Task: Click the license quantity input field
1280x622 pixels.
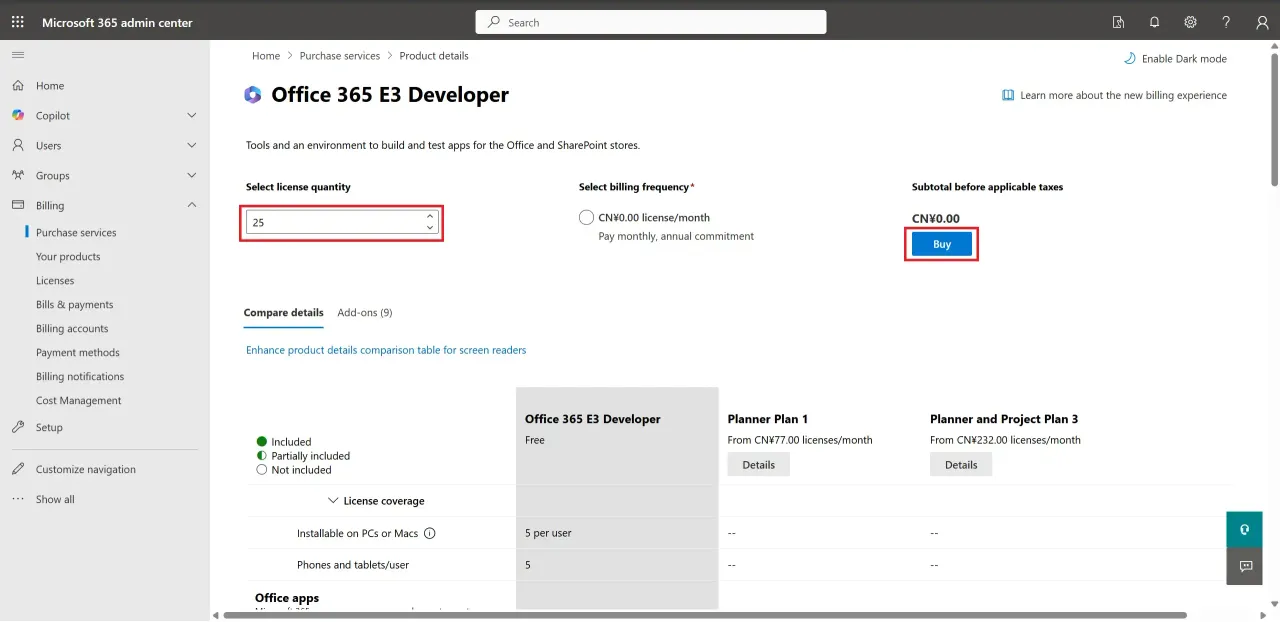Action: (x=342, y=222)
